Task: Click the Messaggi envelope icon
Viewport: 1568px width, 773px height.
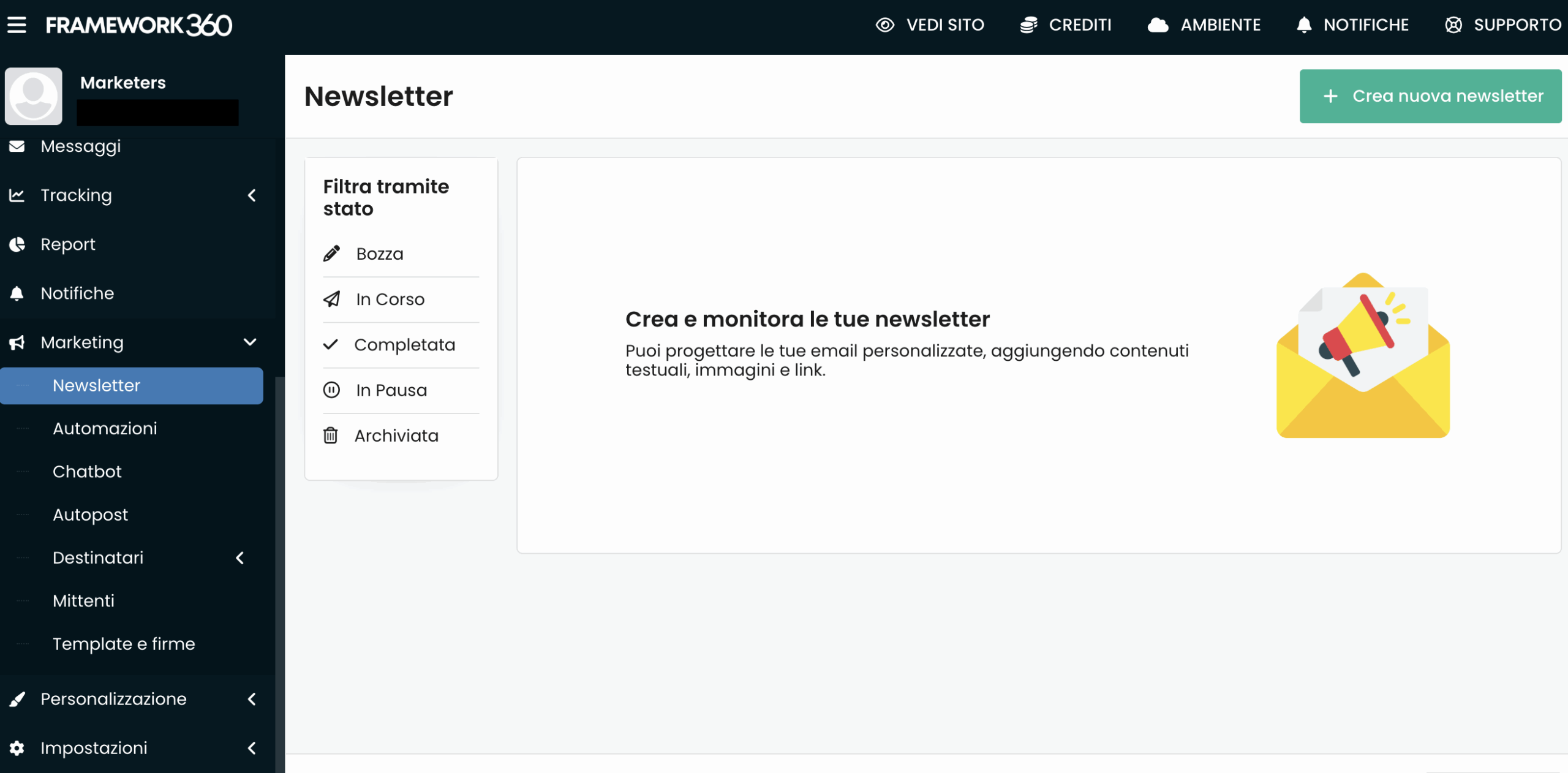Action: tap(17, 146)
